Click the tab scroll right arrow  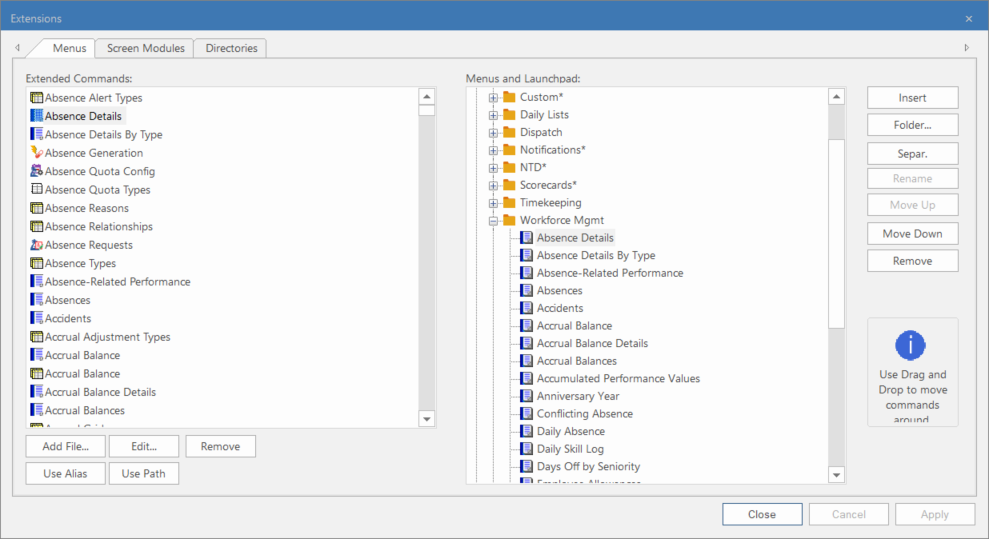[966, 47]
